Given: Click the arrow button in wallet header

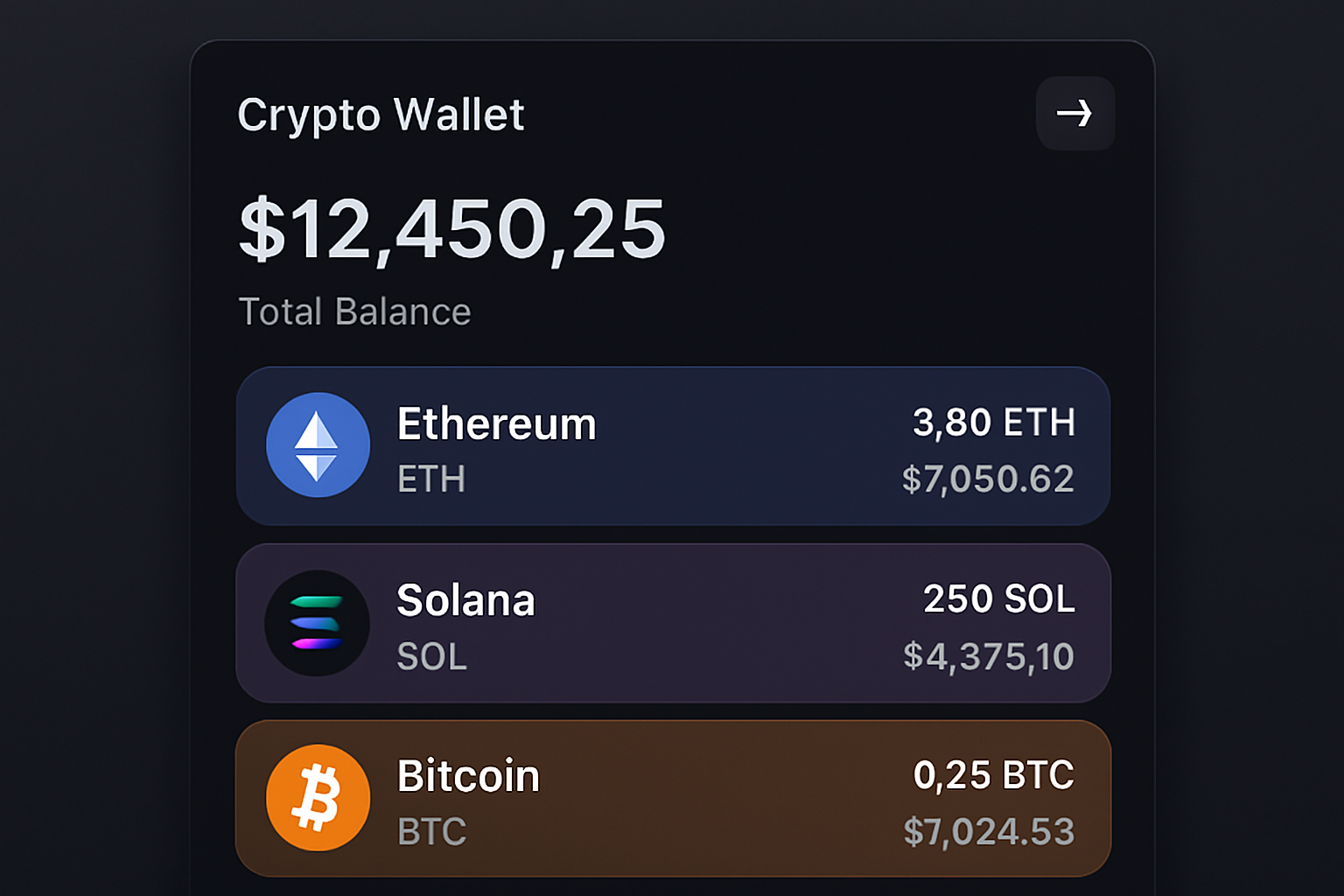Looking at the screenshot, I should point(1074,114).
